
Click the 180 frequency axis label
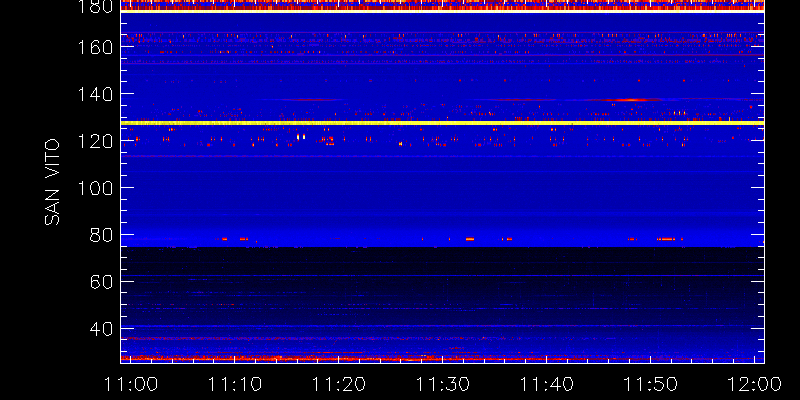click(x=94, y=7)
